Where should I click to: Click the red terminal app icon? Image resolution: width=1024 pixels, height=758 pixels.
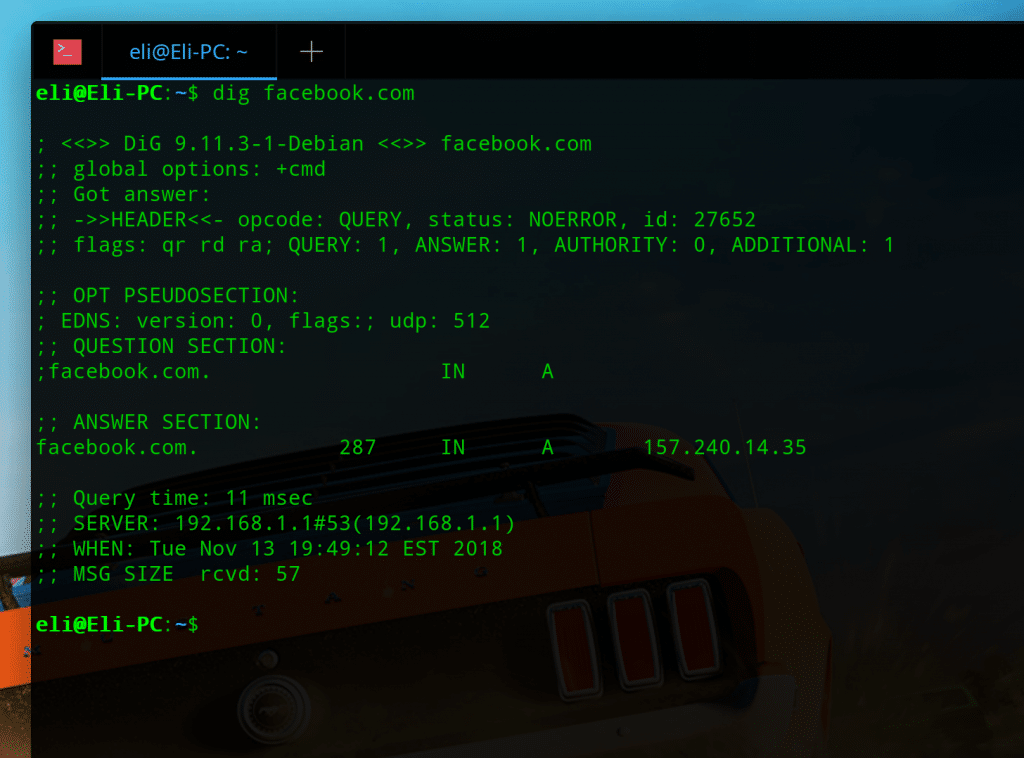(x=67, y=52)
